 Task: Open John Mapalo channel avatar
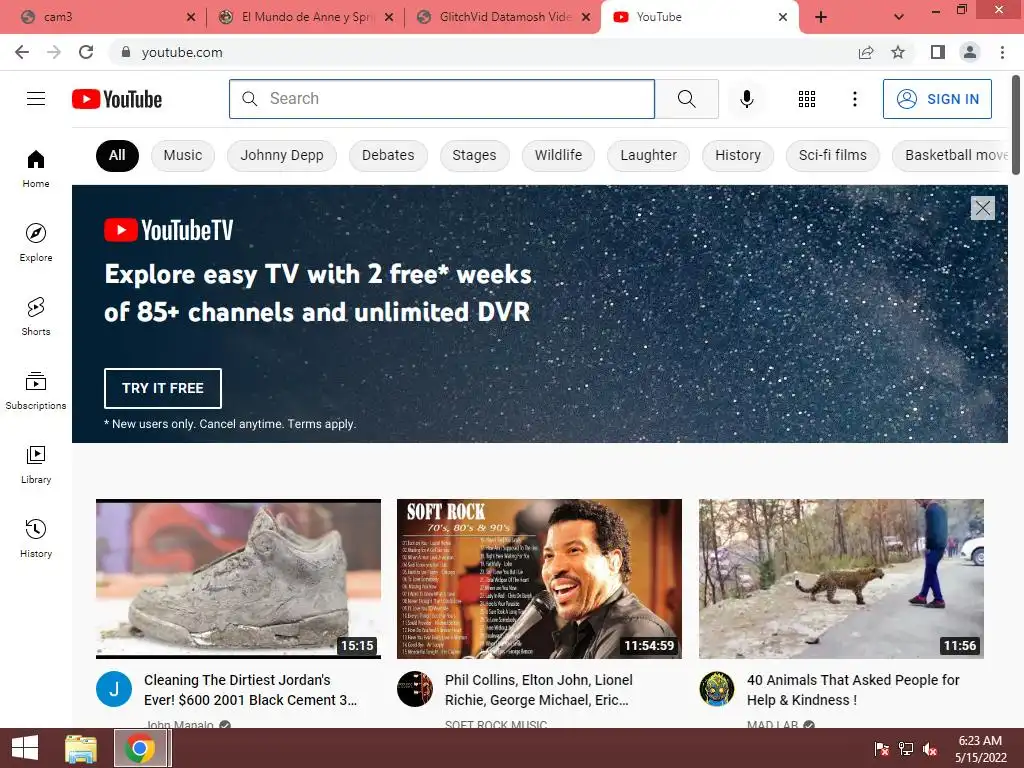tap(114, 689)
